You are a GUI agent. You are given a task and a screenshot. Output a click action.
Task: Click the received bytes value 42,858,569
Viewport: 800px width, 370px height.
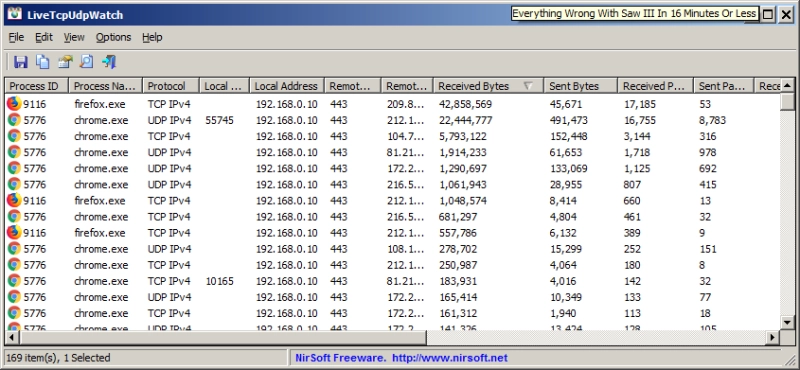point(465,104)
